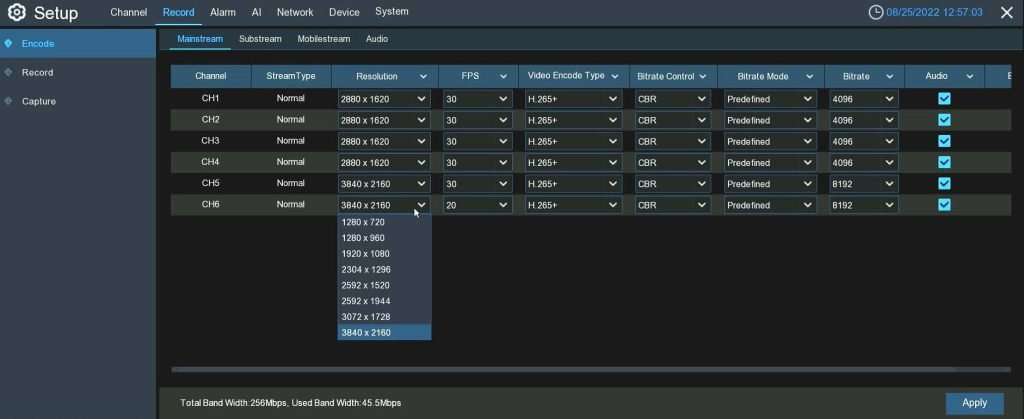The height and width of the screenshot is (419, 1024).
Task: Click the date and time display
Action: 935,12
